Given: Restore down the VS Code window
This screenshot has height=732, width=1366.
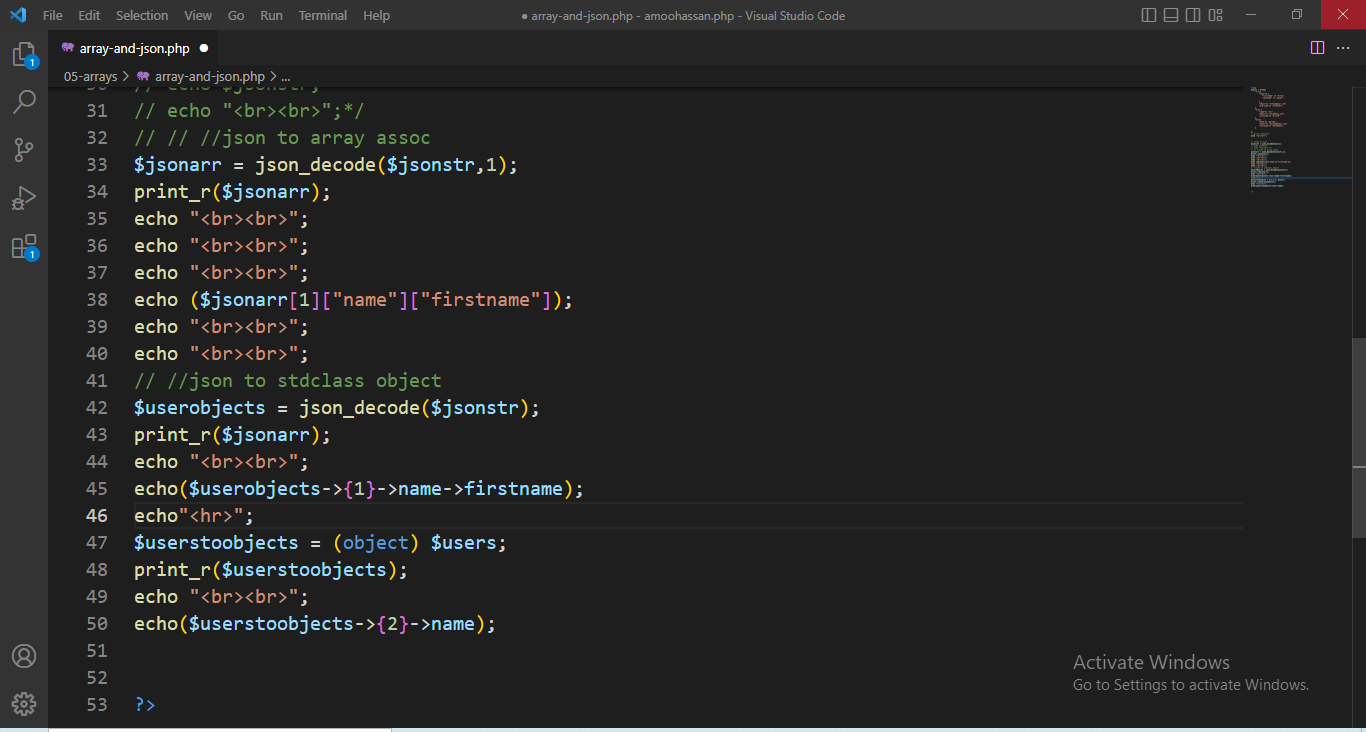Looking at the screenshot, I should [x=1297, y=15].
